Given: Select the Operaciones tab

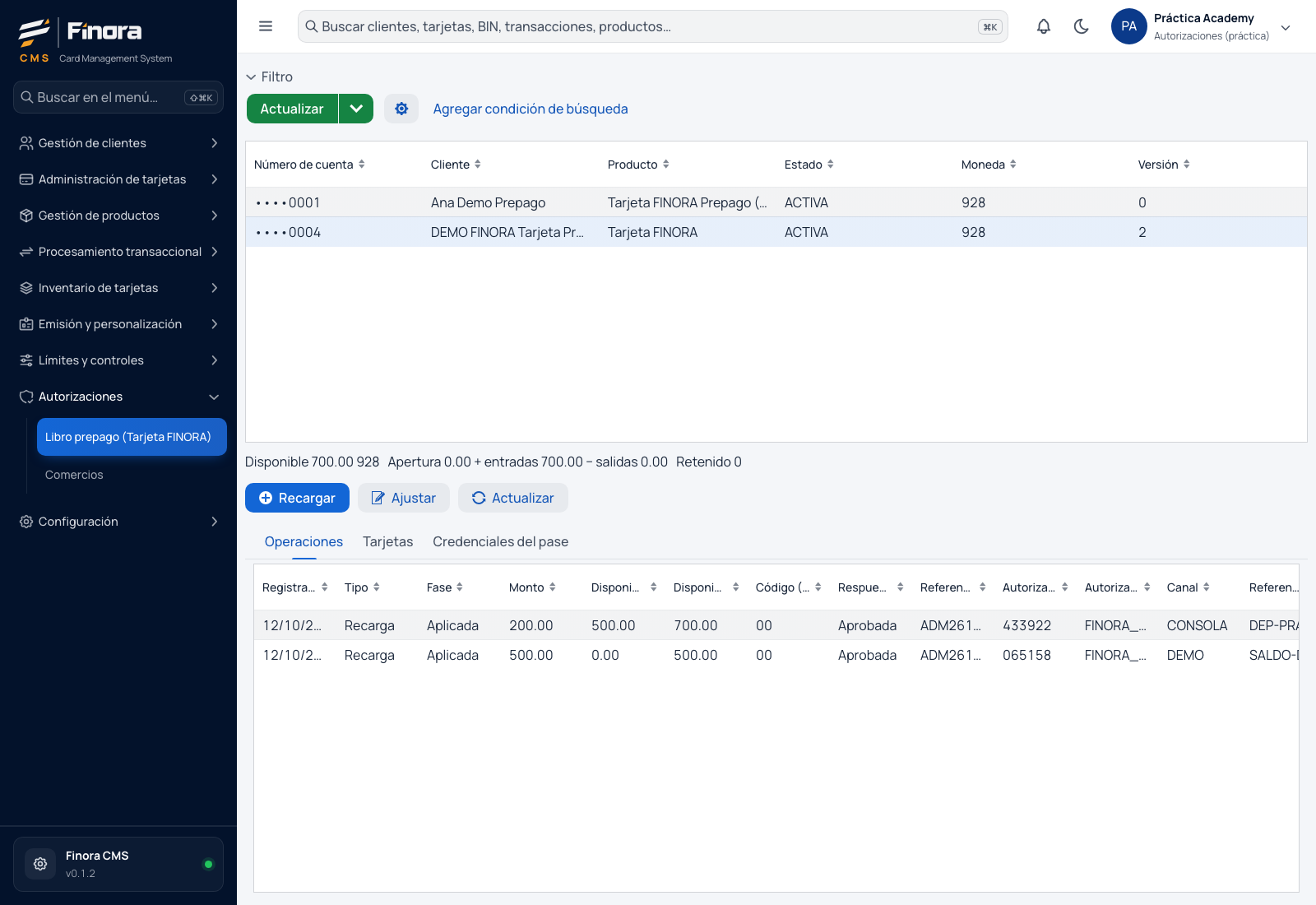Looking at the screenshot, I should coord(304,541).
